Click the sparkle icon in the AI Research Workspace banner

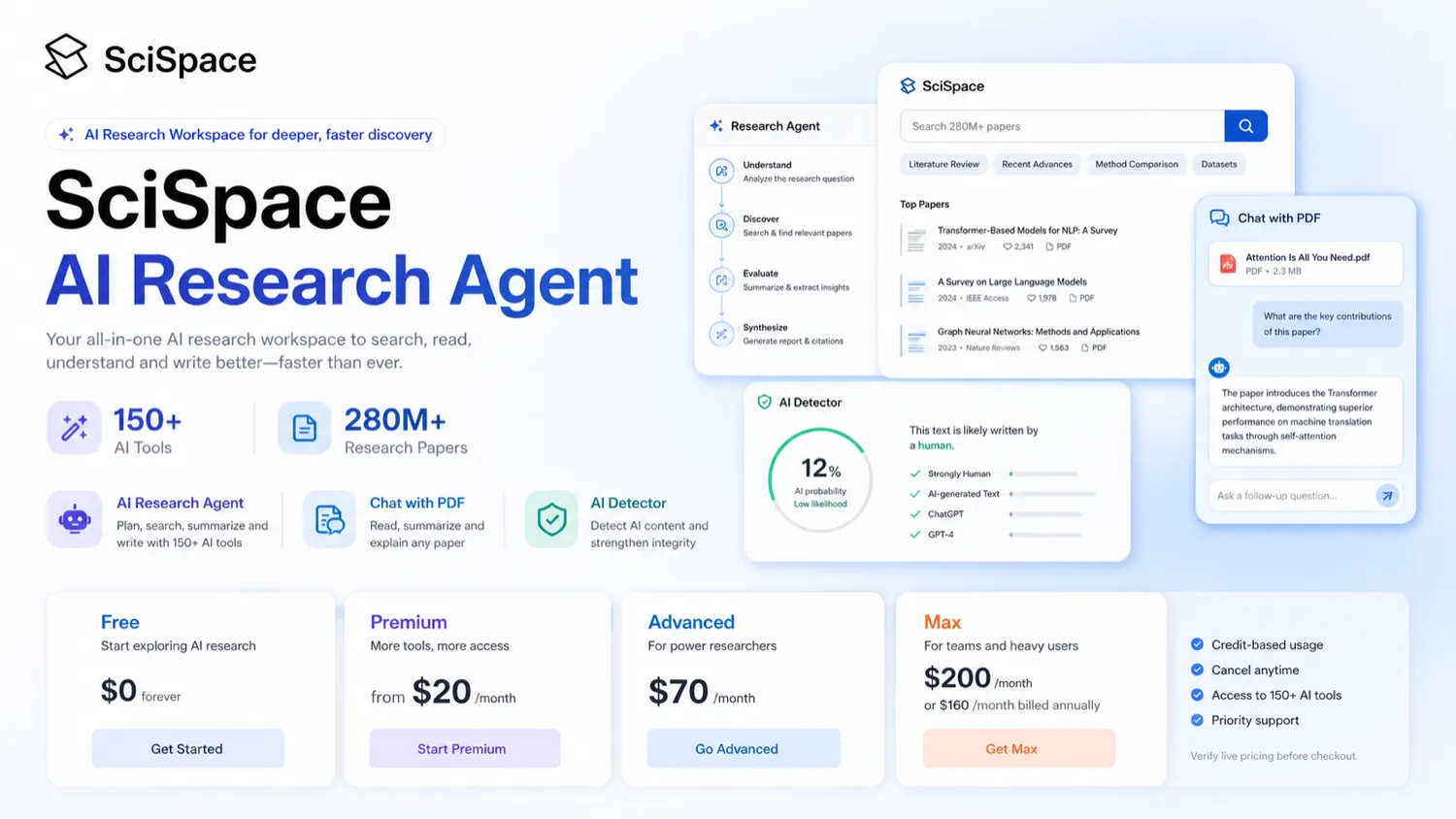click(x=66, y=135)
